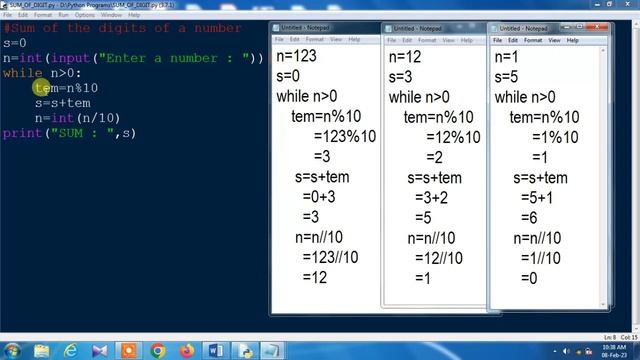
Task: Click the '=123//10' line in Notepad
Action: 330,257
